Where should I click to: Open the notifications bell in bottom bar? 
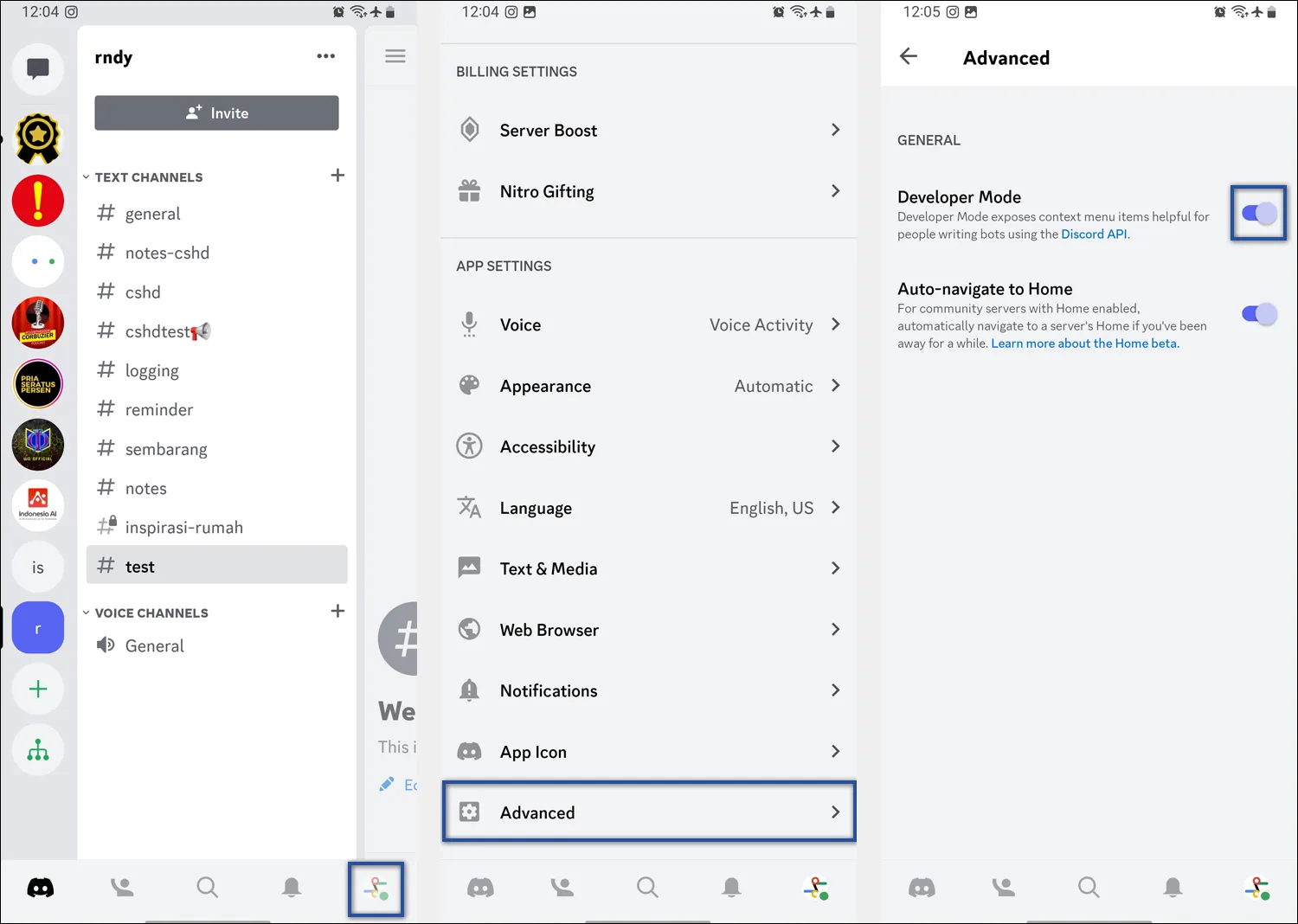click(291, 887)
